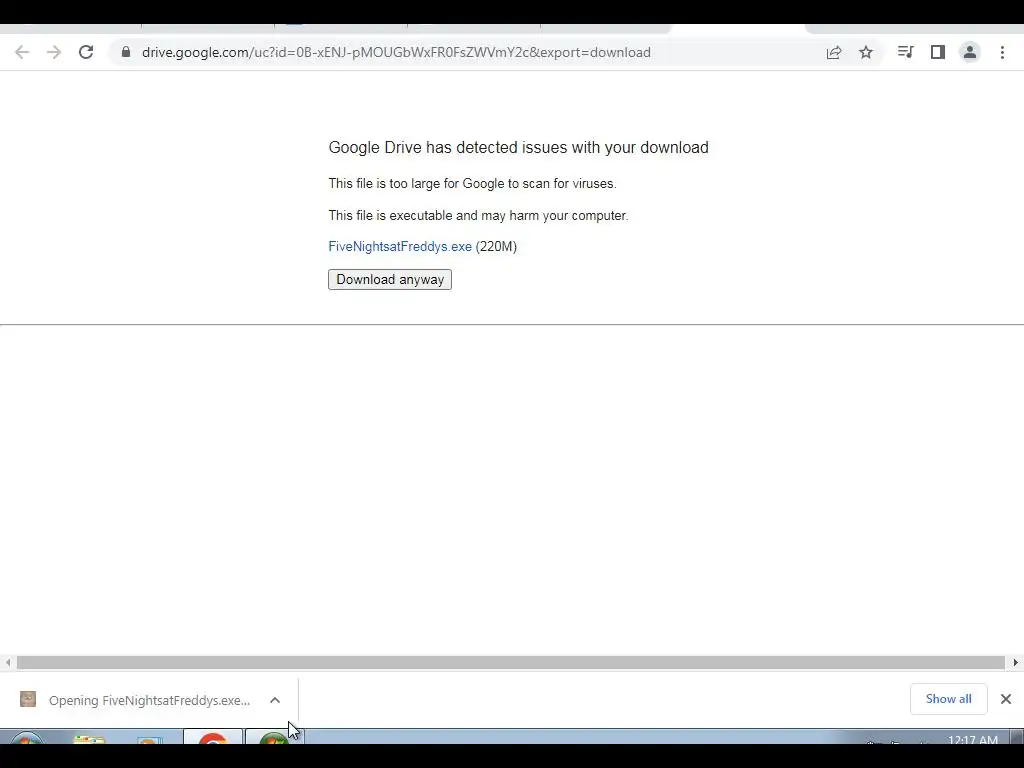Open the media control icon

pos(905,52)
